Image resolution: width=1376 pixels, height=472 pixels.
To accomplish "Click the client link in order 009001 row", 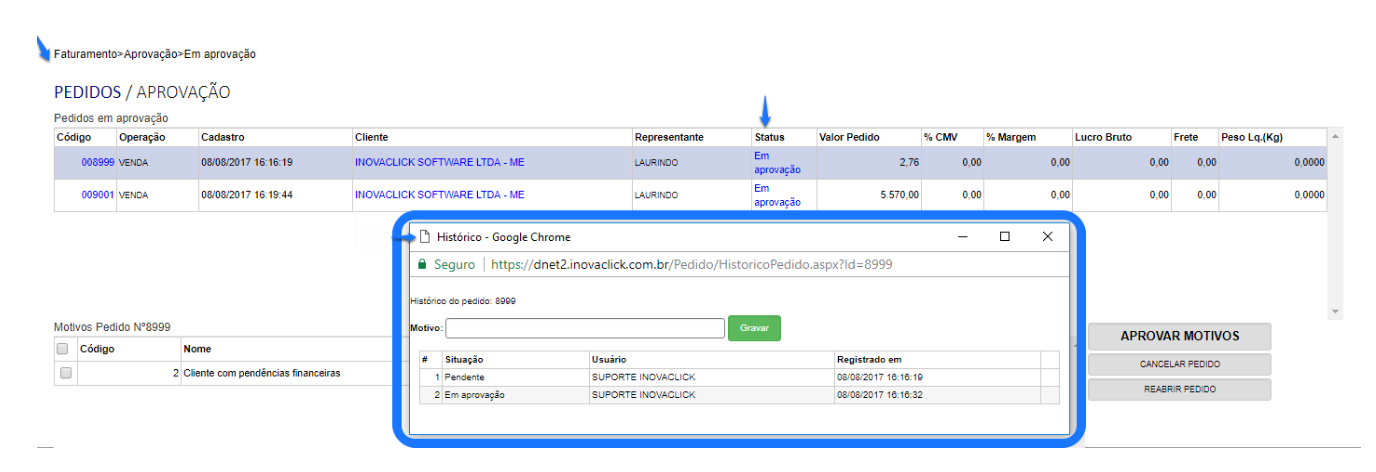I will click(439, 195).
